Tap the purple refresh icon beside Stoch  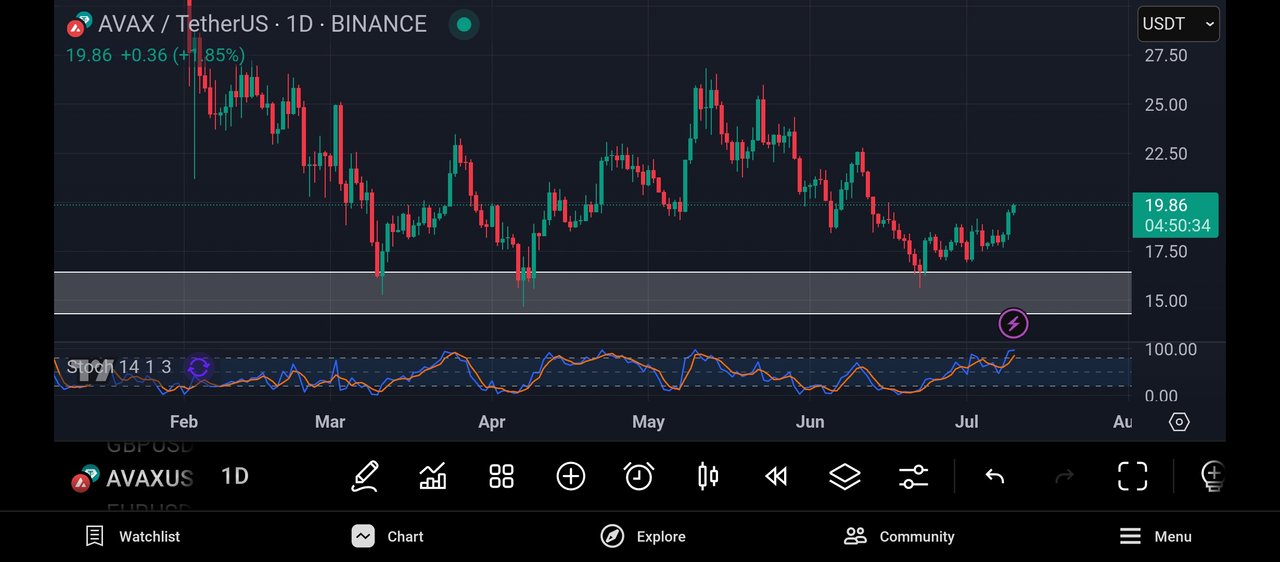(x=198, y=367)
